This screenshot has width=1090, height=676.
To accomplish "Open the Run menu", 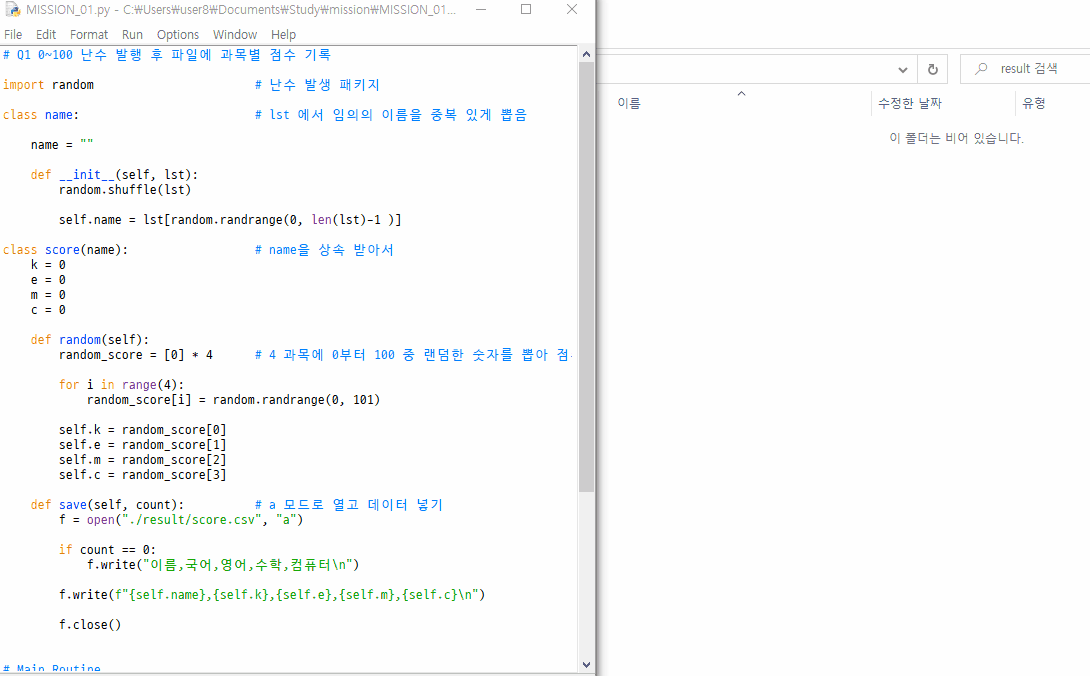I will [132, 34].
